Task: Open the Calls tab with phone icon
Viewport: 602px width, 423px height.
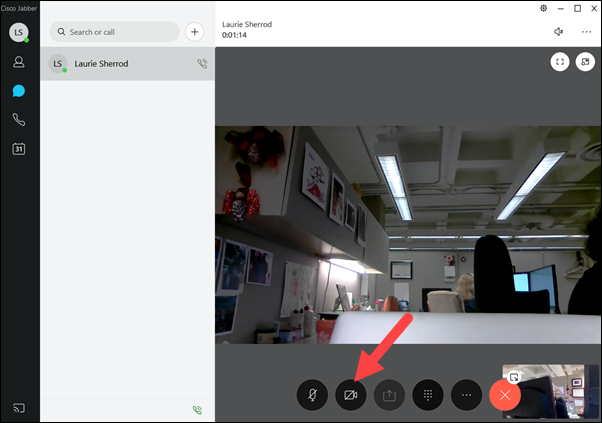Action: tap(18, 120)
